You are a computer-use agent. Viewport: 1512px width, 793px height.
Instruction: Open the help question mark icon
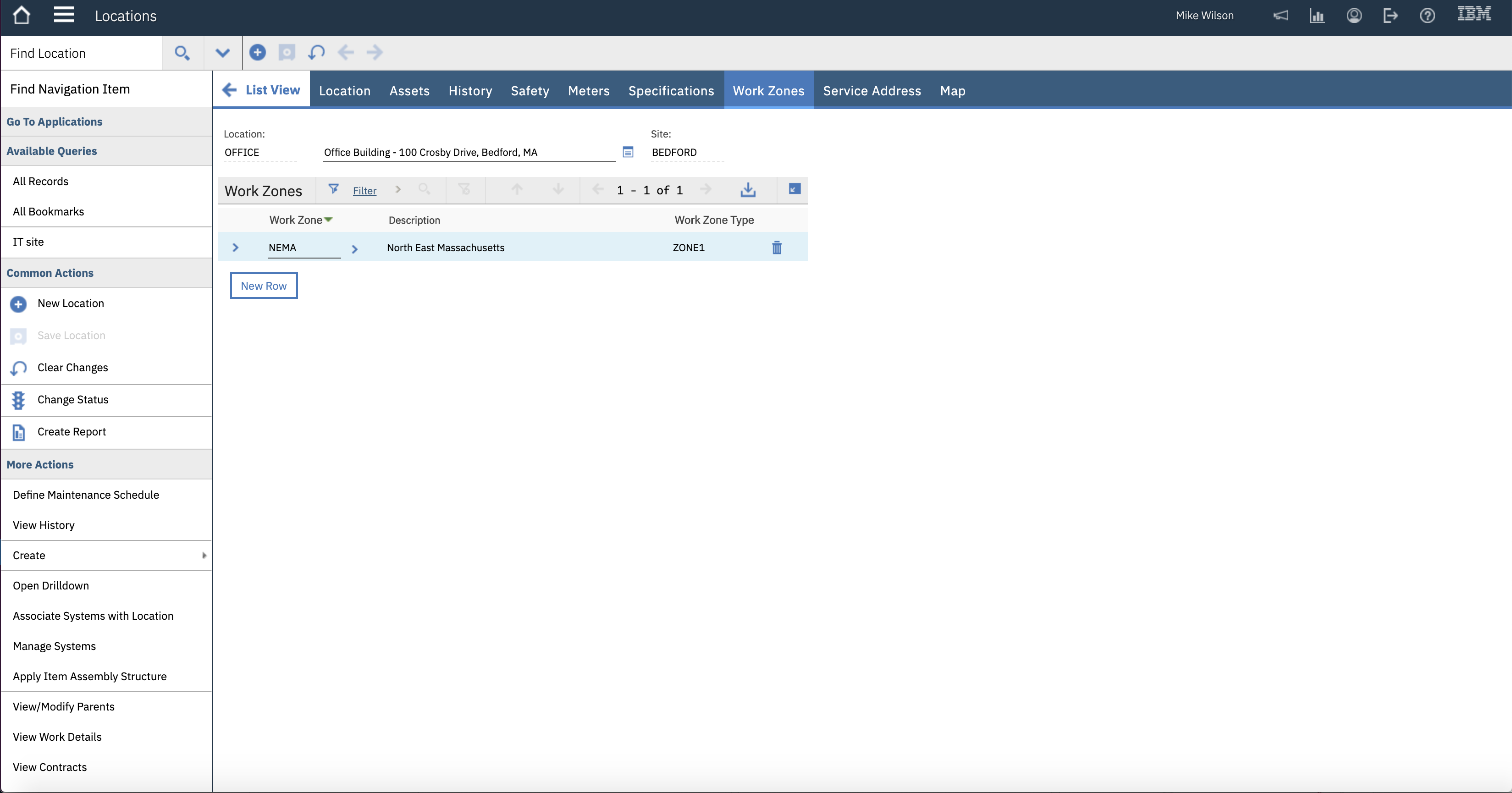[x=1428, y=16]
